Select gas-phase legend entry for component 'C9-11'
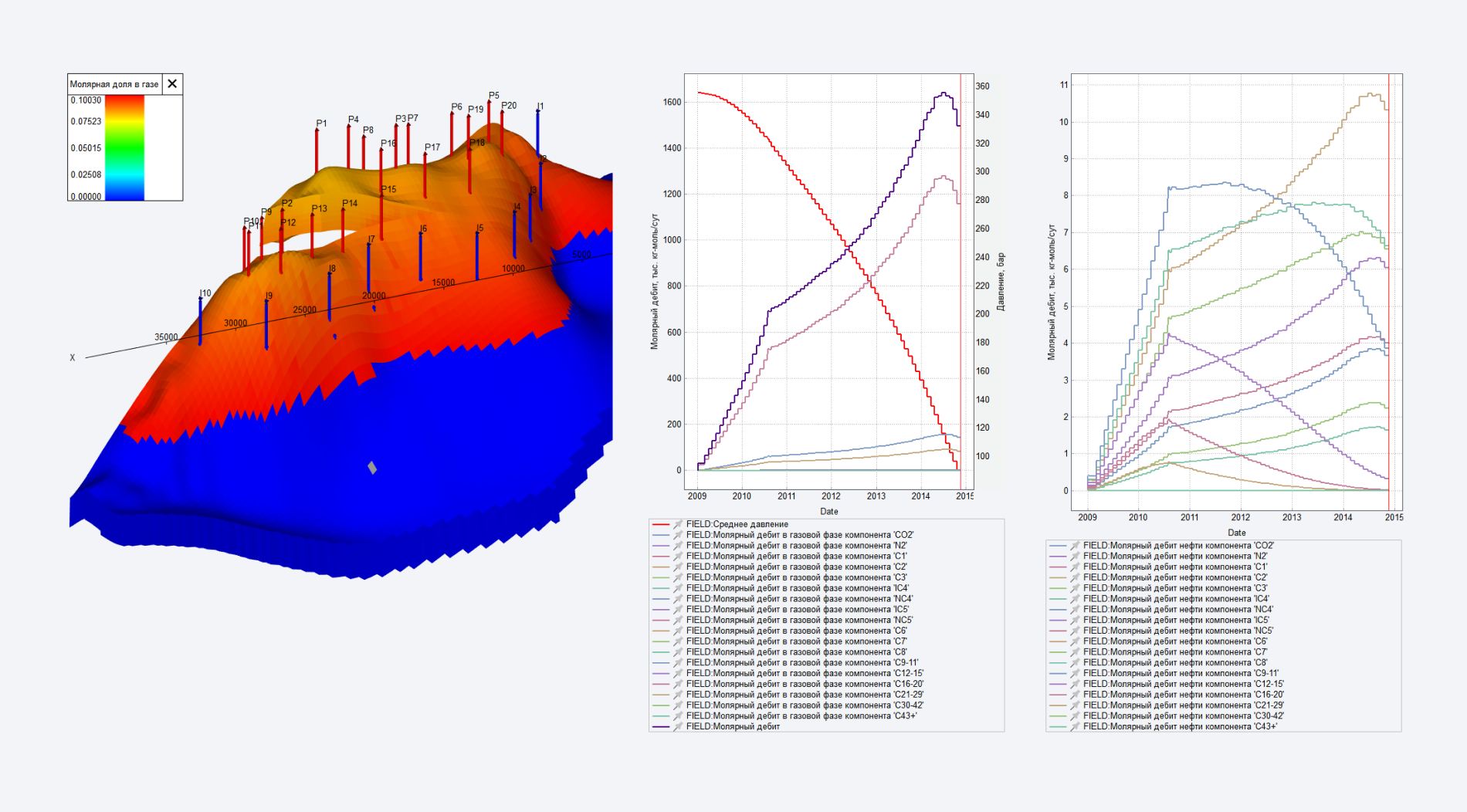 coord(803,662)
